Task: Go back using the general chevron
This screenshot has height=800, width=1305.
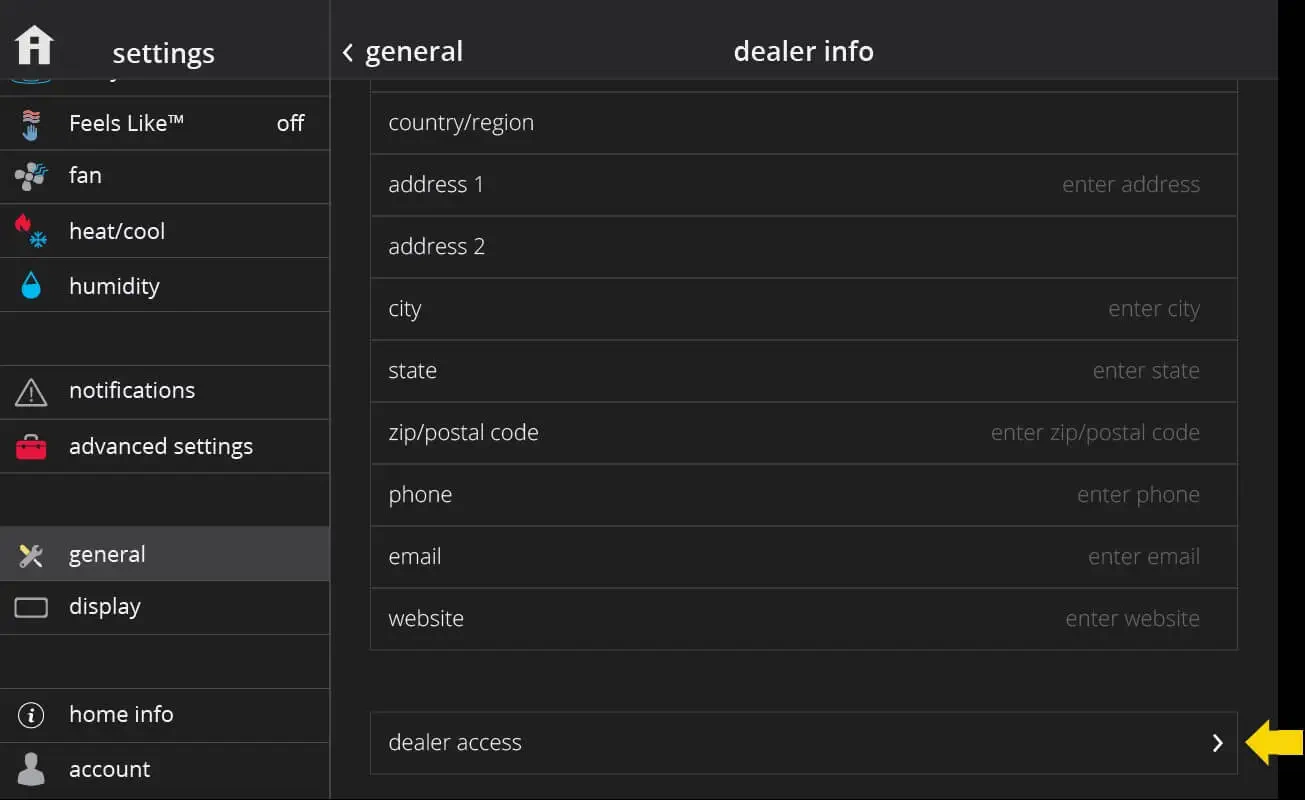Action: point(348,52)
